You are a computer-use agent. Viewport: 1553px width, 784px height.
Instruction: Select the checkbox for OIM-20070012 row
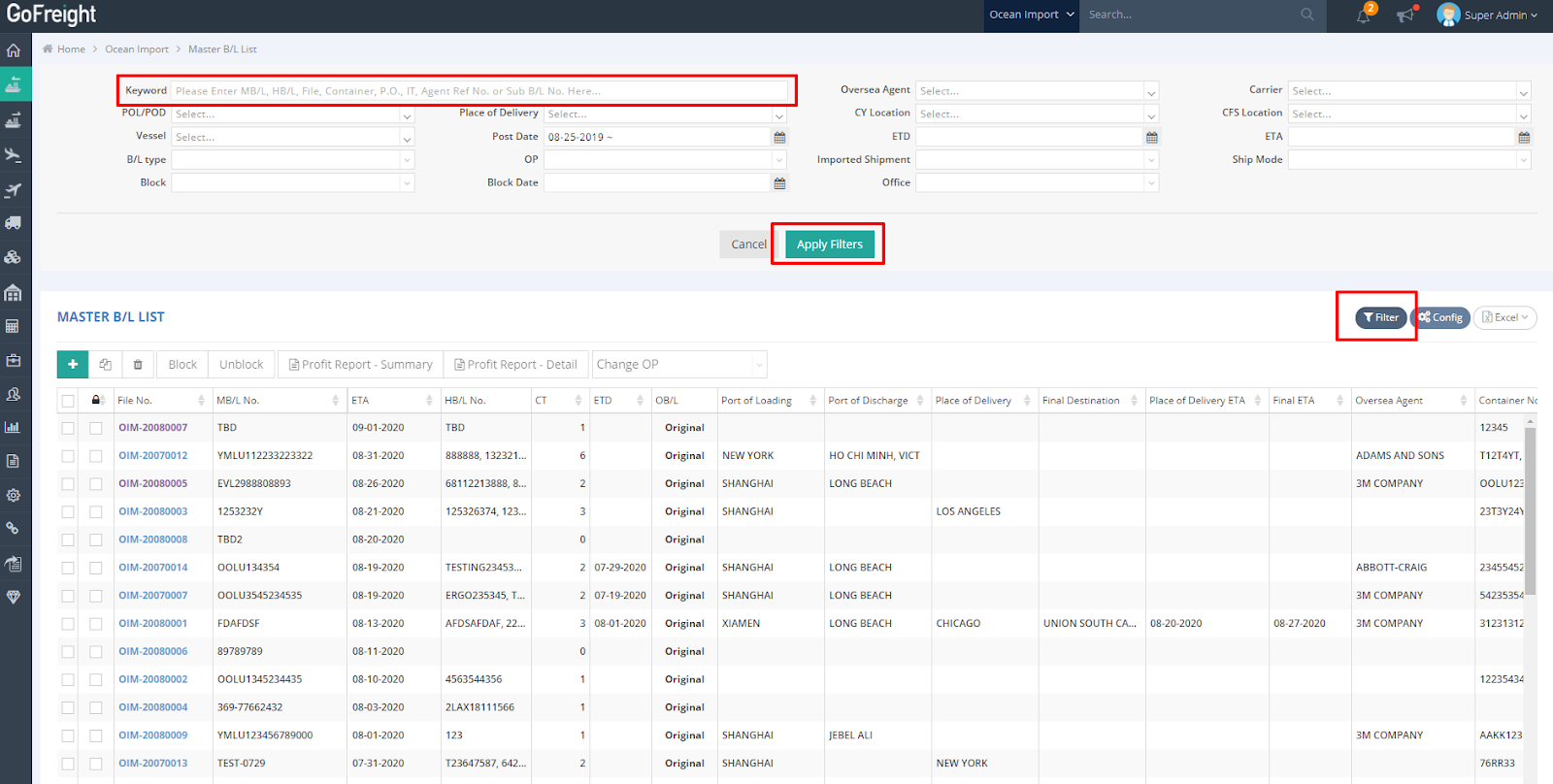[x=68, y=456]
